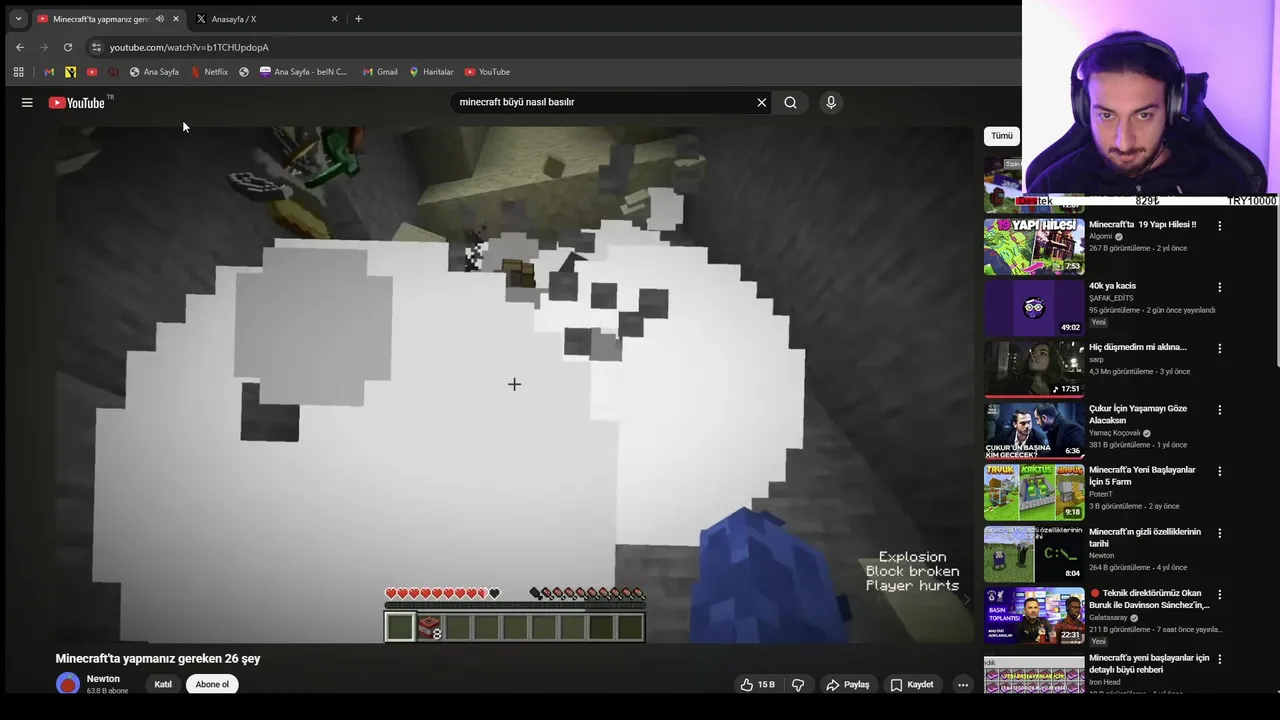Click the PotenT channel name
This screenshot has height=720, width=1280.
(x=1102, y=494)
